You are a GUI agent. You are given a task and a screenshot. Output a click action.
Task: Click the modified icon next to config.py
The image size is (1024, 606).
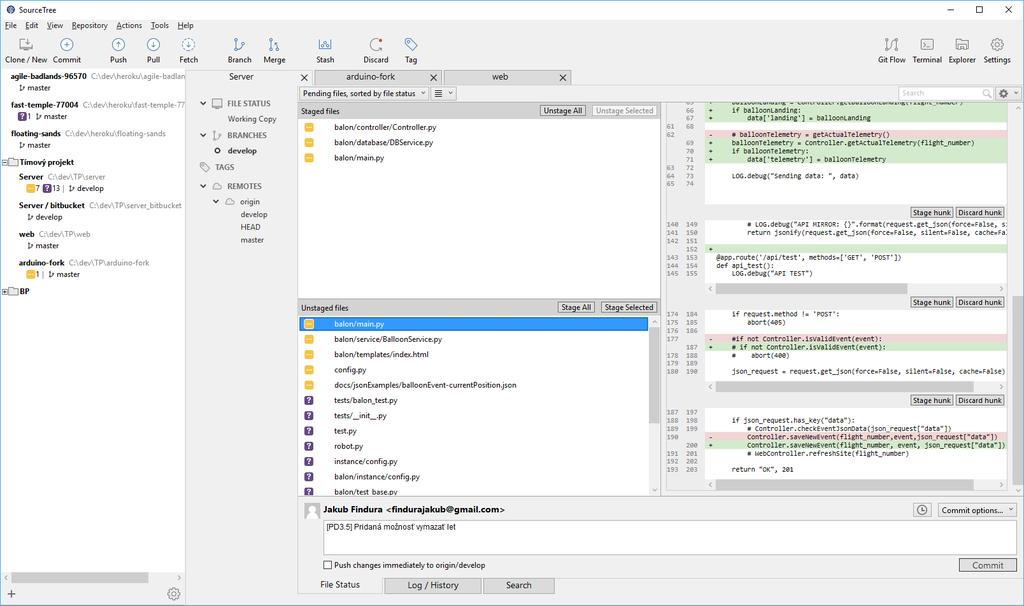[309, 370]
